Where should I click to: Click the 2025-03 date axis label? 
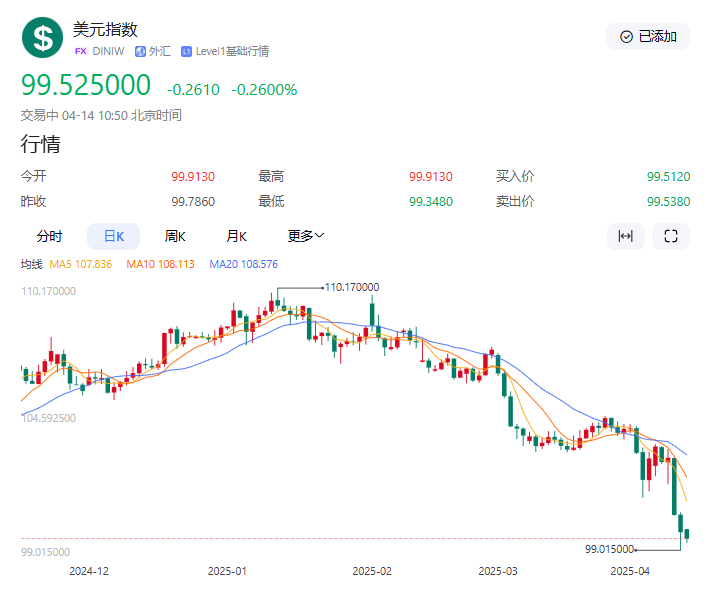[498, 571]
